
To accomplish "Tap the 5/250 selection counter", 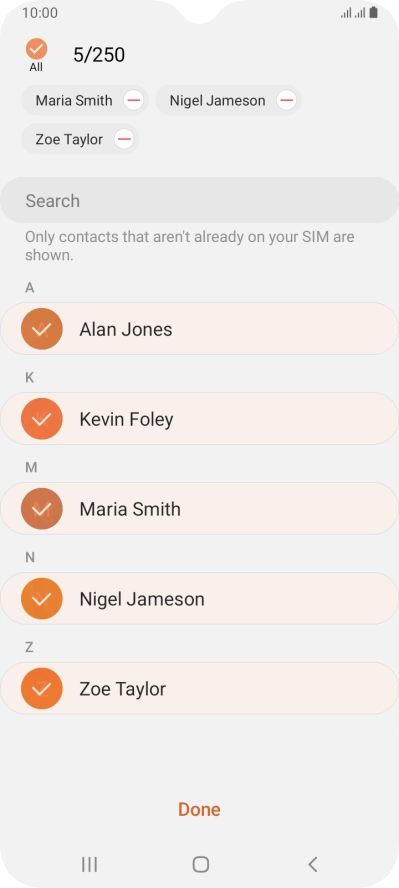I will coord(99,55).
